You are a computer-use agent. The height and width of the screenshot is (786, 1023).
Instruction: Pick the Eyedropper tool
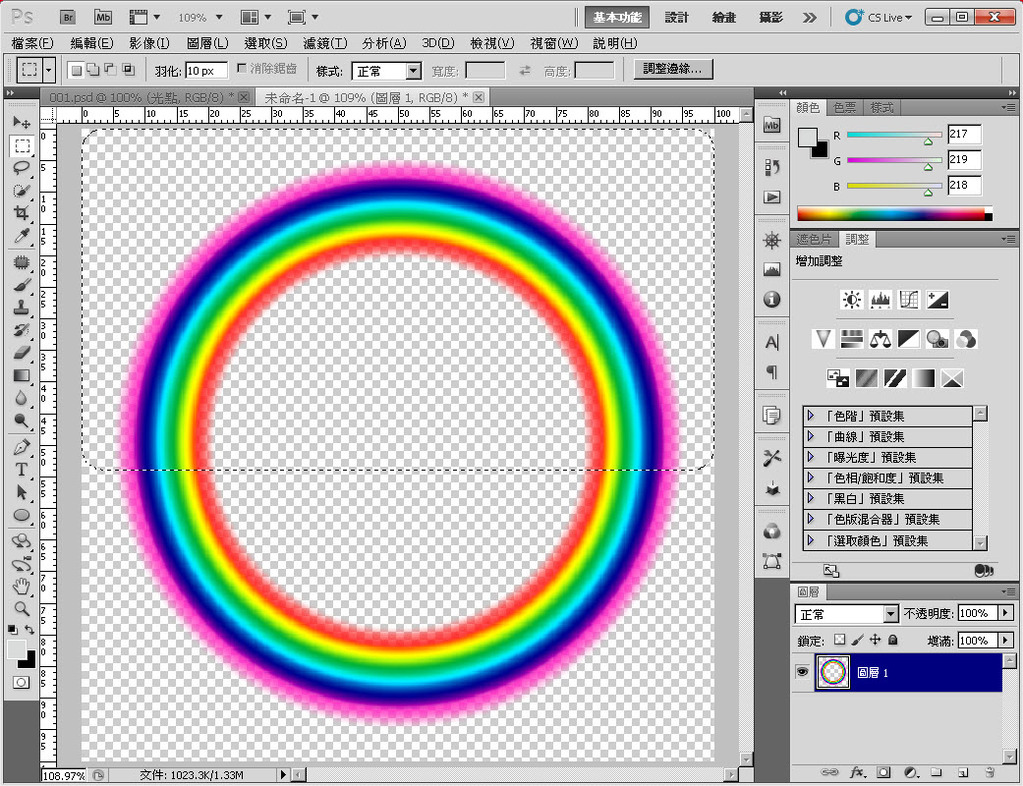[21, 236]
